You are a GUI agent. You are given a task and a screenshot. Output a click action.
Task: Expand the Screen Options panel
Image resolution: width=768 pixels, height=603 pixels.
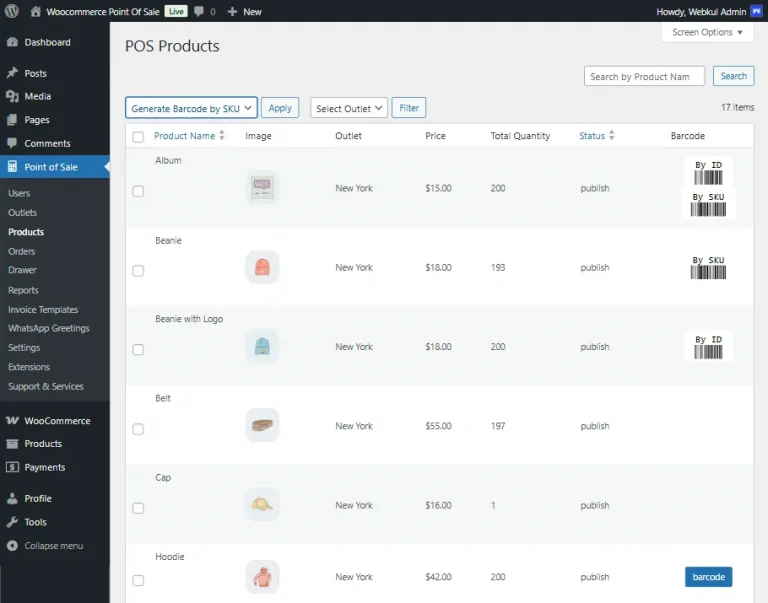coord(707,32)
